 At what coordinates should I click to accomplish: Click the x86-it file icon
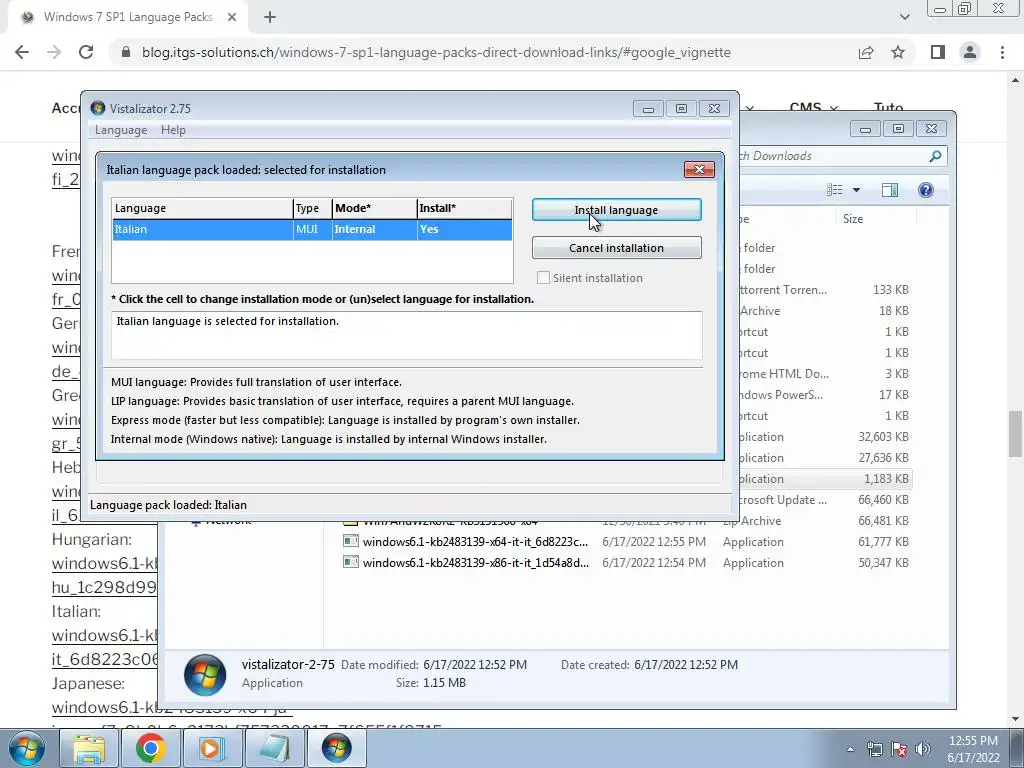pos(351,562)
